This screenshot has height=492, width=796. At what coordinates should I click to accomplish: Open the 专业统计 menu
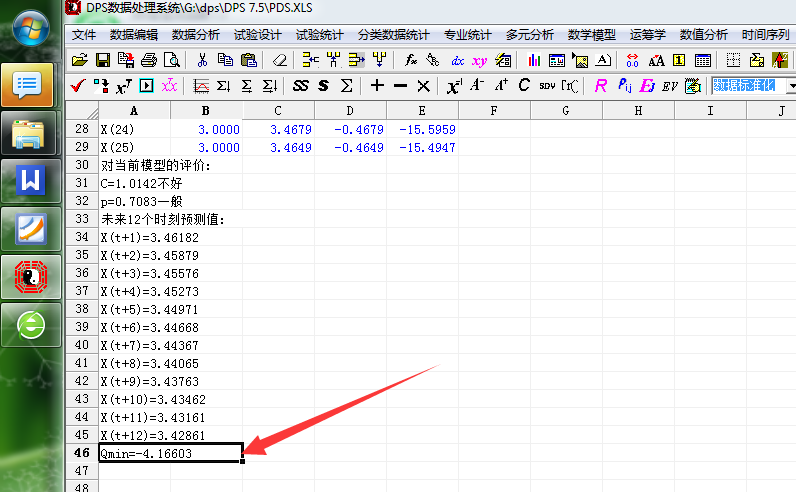pyautogui.click(x=468, y=35)
